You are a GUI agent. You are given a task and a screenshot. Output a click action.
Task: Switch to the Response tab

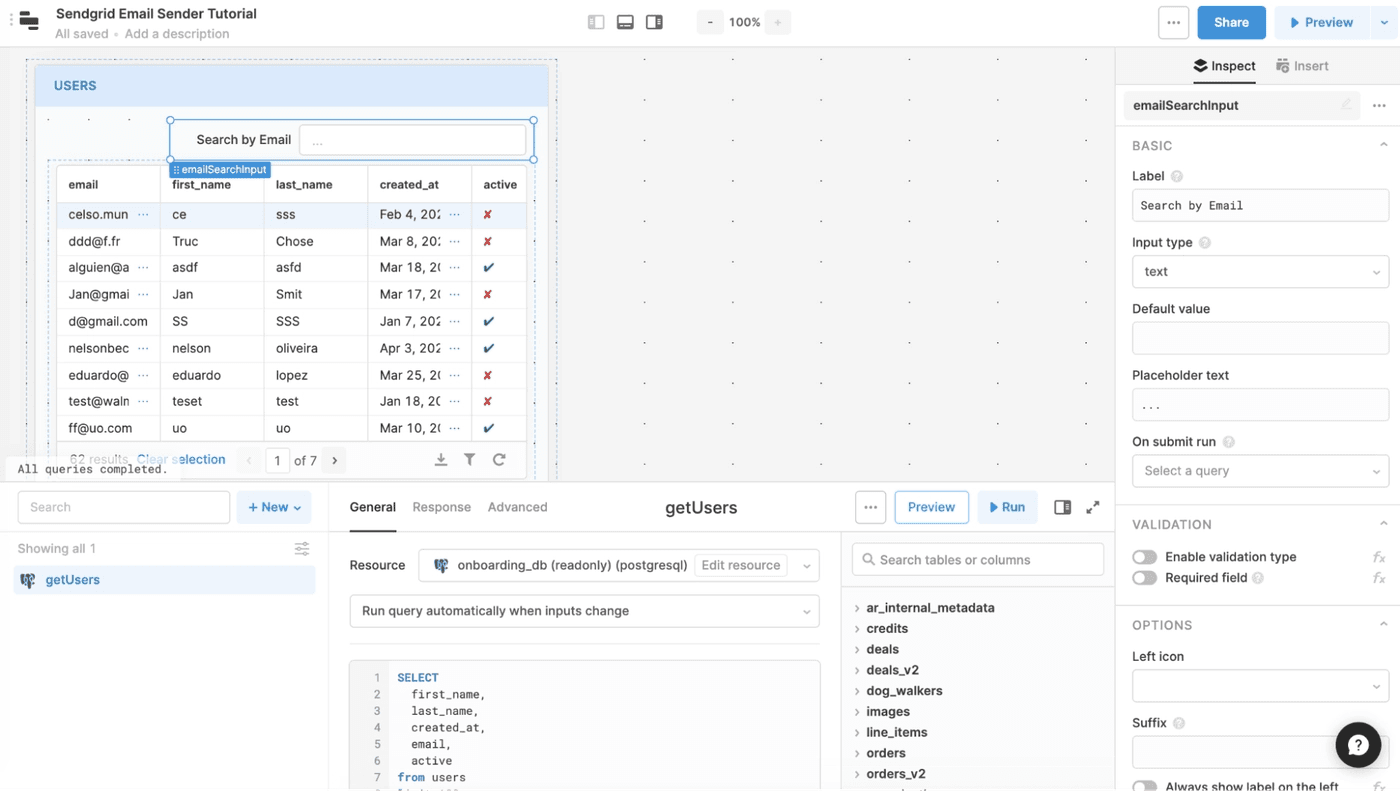[x=441, y=507]
